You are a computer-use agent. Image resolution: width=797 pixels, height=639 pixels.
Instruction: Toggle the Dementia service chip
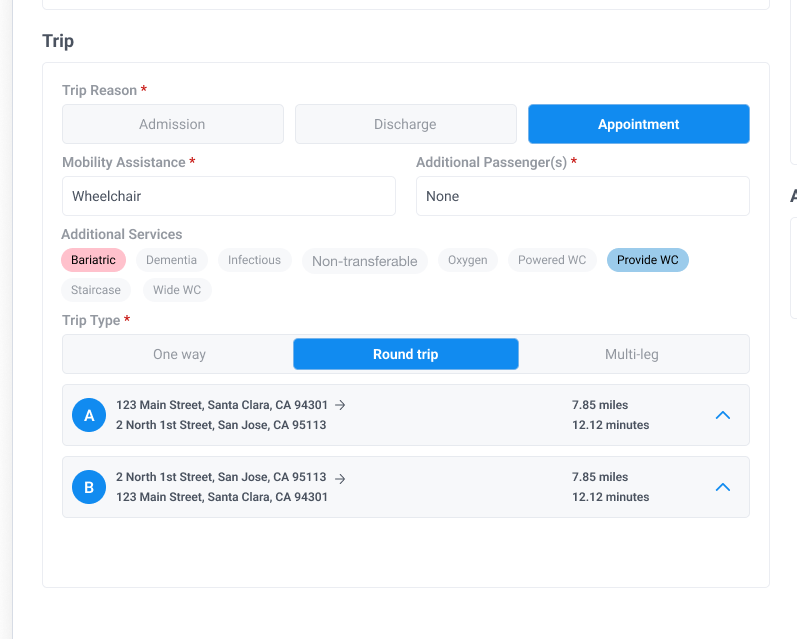point(171,260)
